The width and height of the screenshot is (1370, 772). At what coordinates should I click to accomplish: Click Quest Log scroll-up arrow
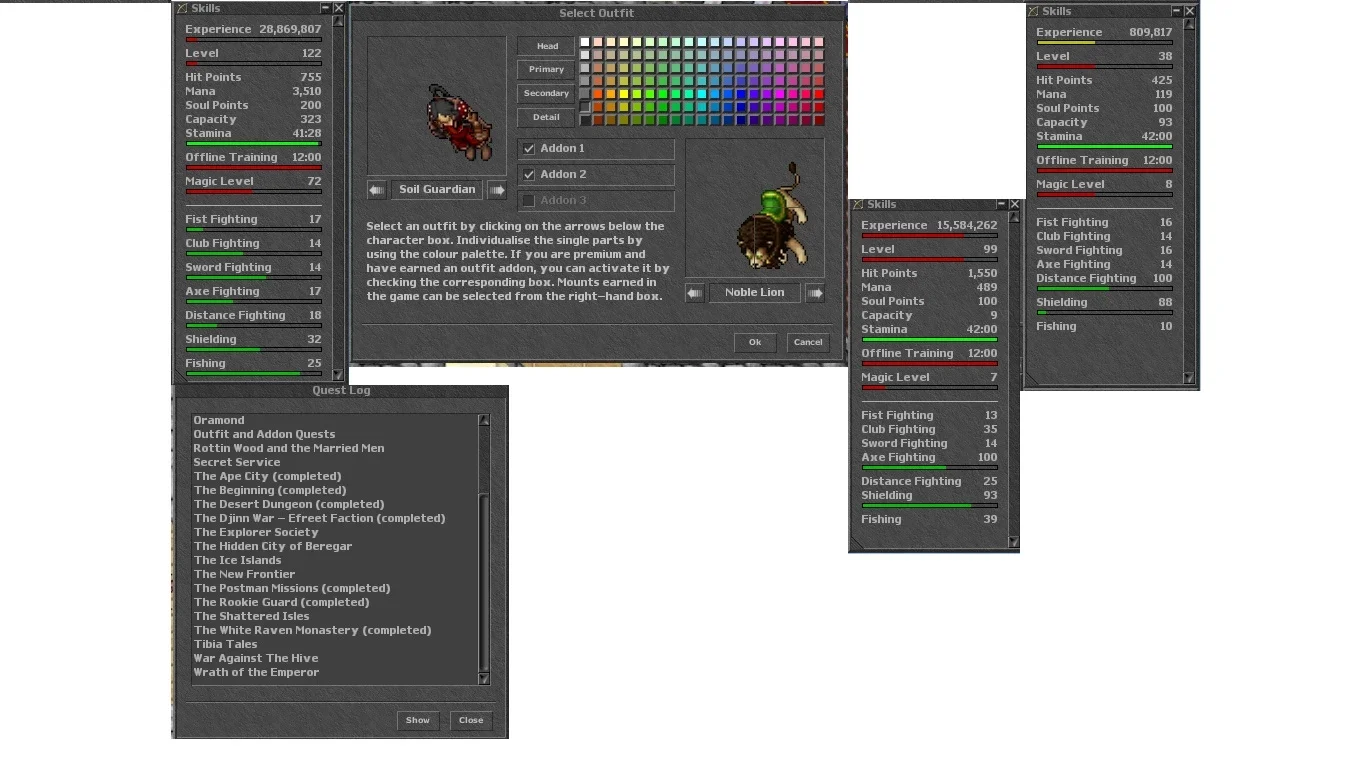(484, 421)
